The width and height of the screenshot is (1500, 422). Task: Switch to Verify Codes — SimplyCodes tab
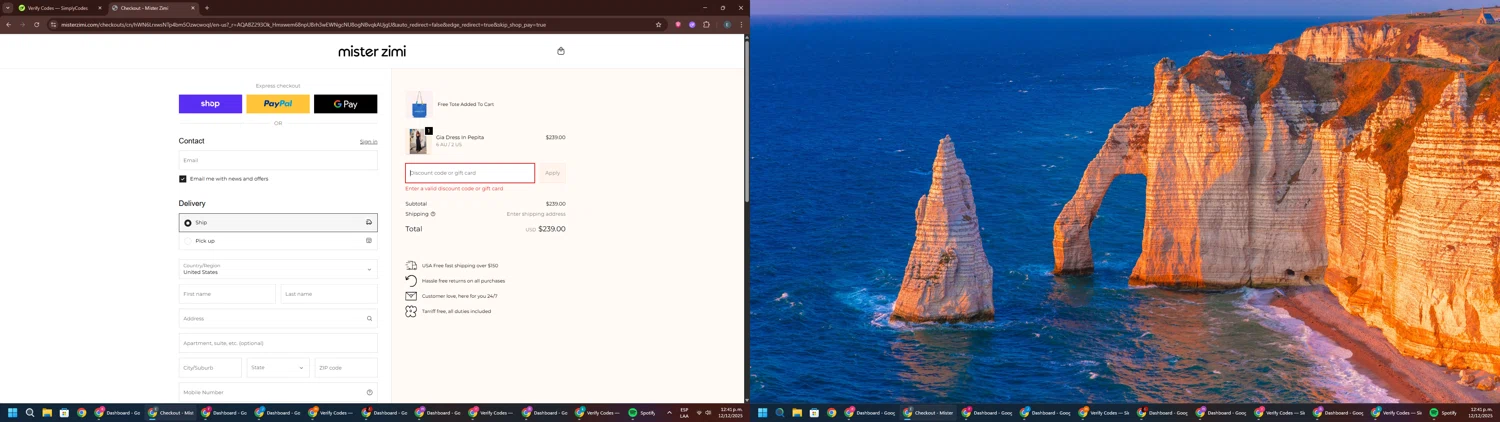[x=57, y=8]
